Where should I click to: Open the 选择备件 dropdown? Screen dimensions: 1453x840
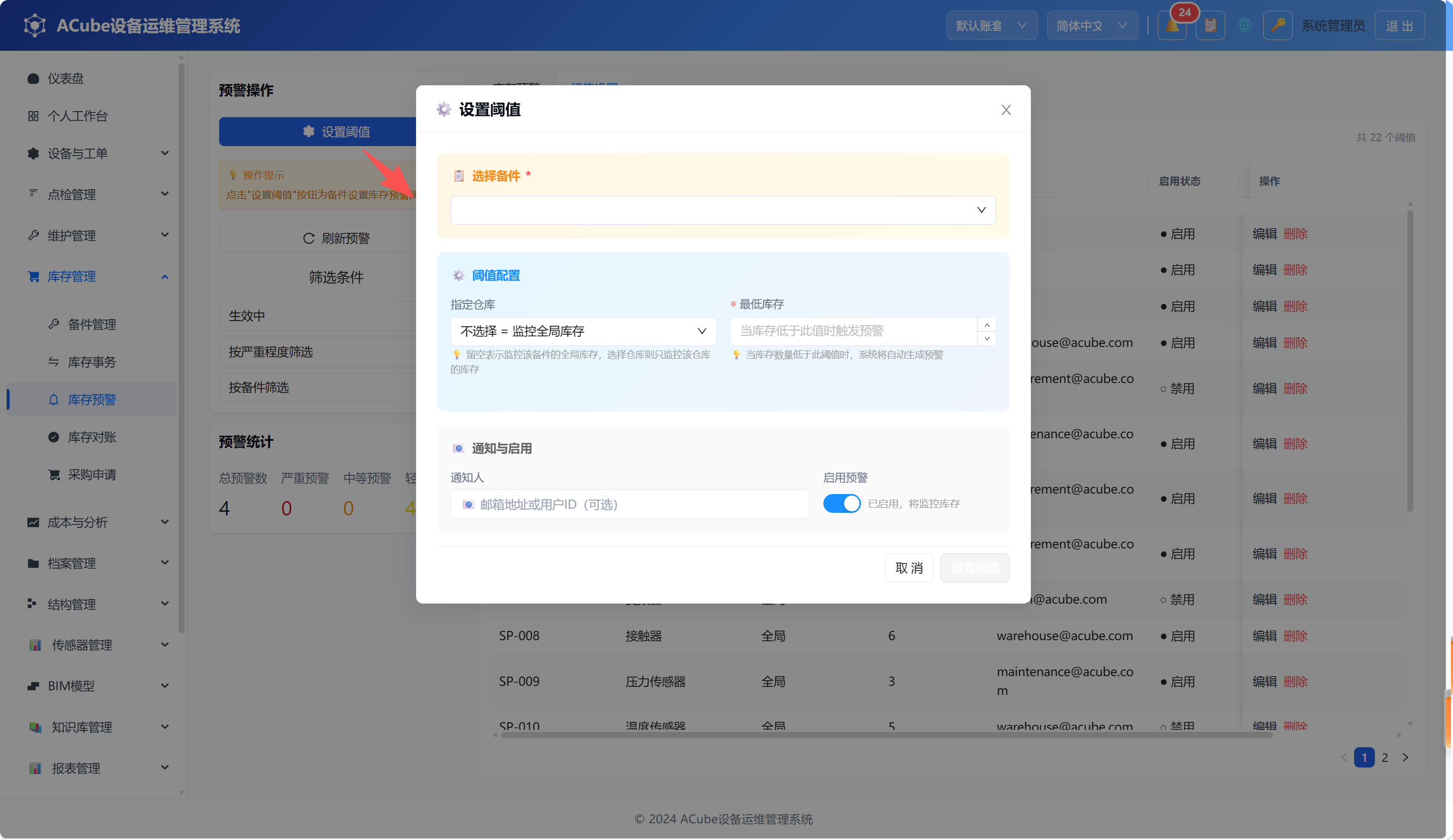pos(722,210)
